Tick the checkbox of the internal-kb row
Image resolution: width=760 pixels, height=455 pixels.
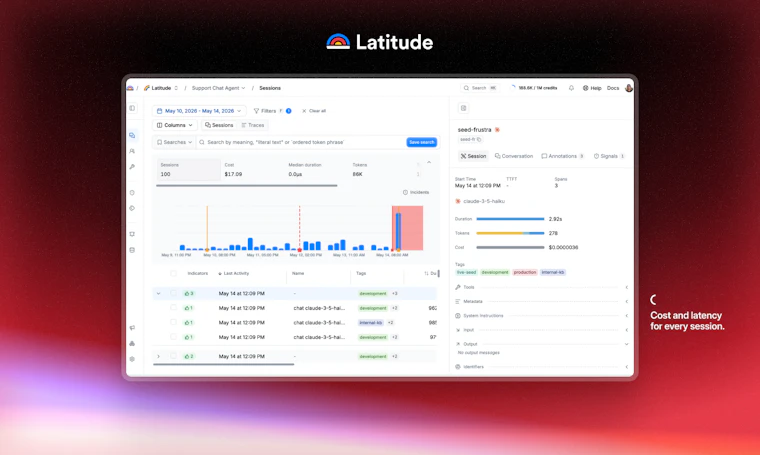tap(173, 322)
